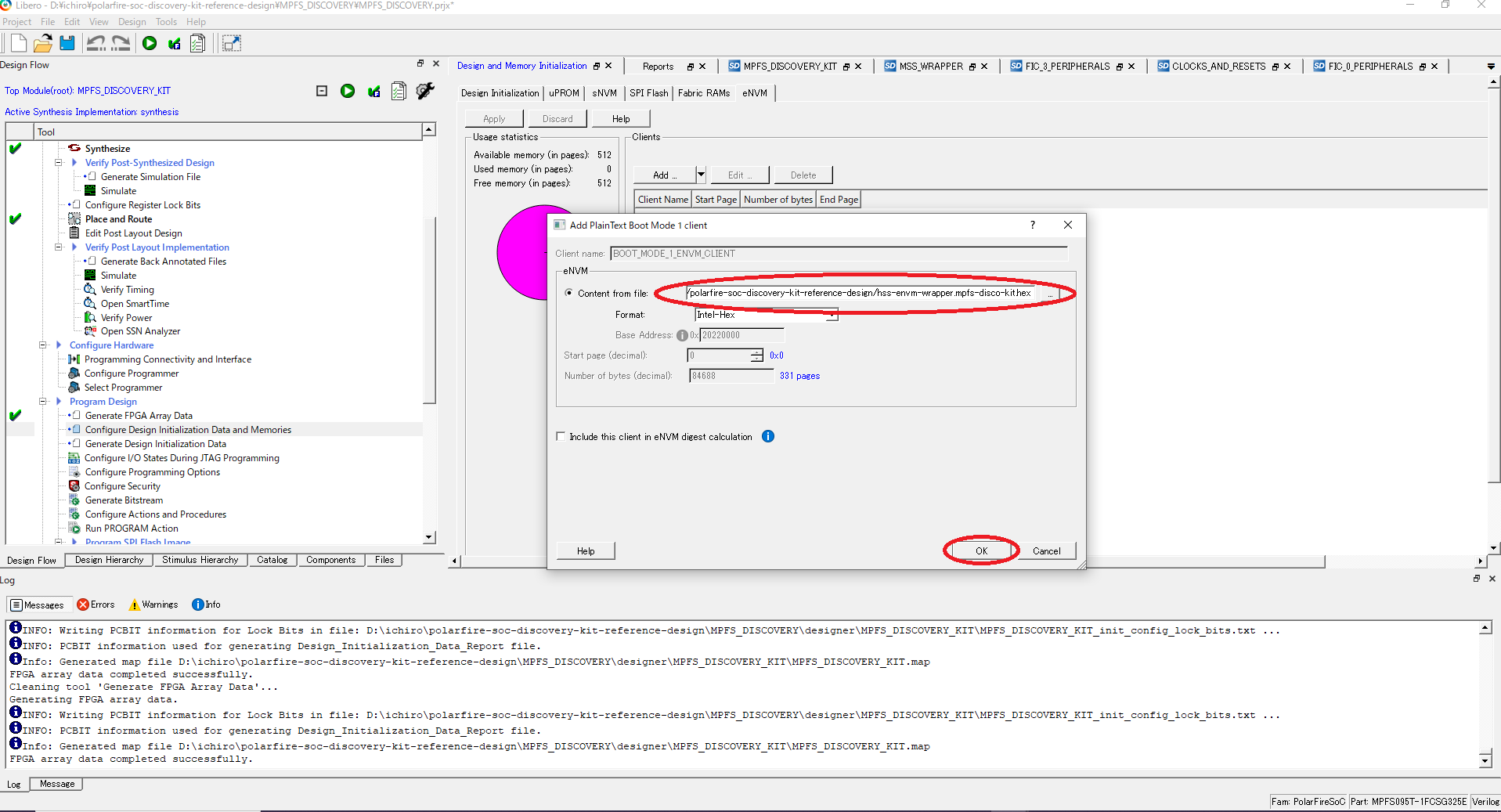Collapse the Verify Post-Synthesized Design branch

click(x=58, y=162)
